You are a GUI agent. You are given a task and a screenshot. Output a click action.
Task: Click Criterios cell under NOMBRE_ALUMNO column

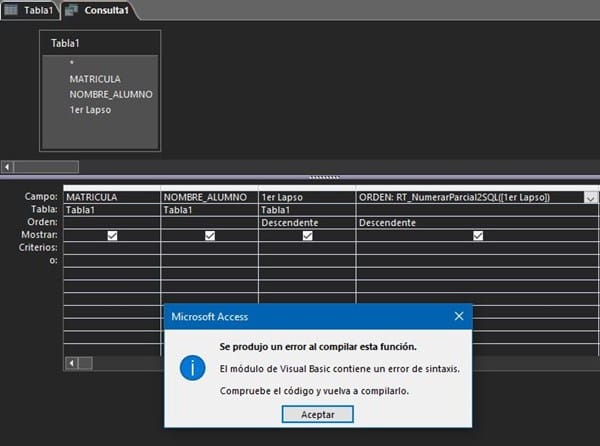(x=209, y=248)
